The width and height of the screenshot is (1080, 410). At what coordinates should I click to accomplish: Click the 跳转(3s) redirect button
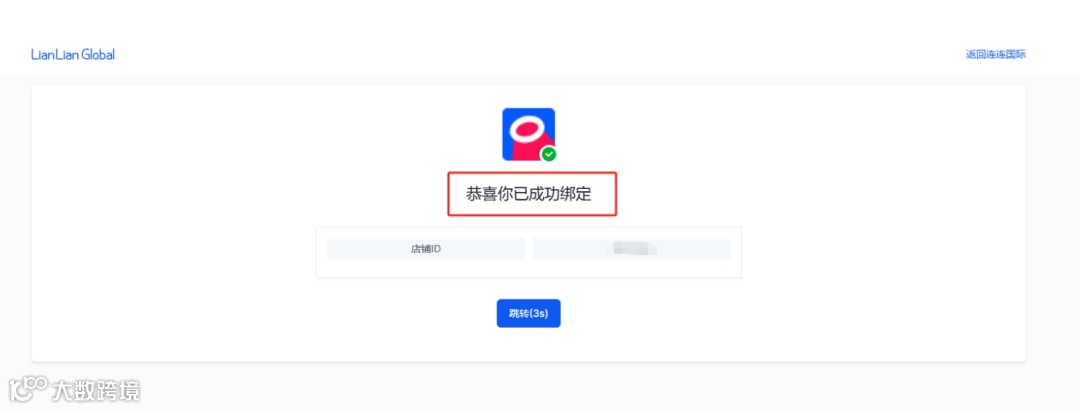pos(528,314)
